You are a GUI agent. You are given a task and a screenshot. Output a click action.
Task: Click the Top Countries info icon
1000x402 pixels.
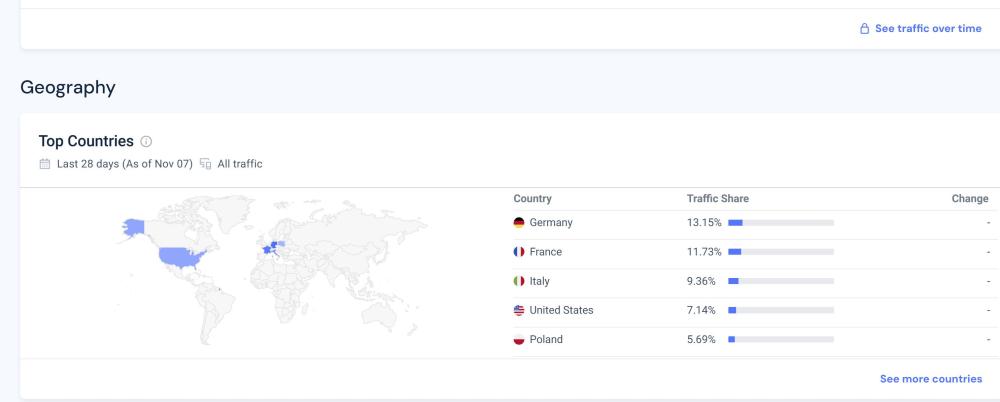tap(146, 142)
